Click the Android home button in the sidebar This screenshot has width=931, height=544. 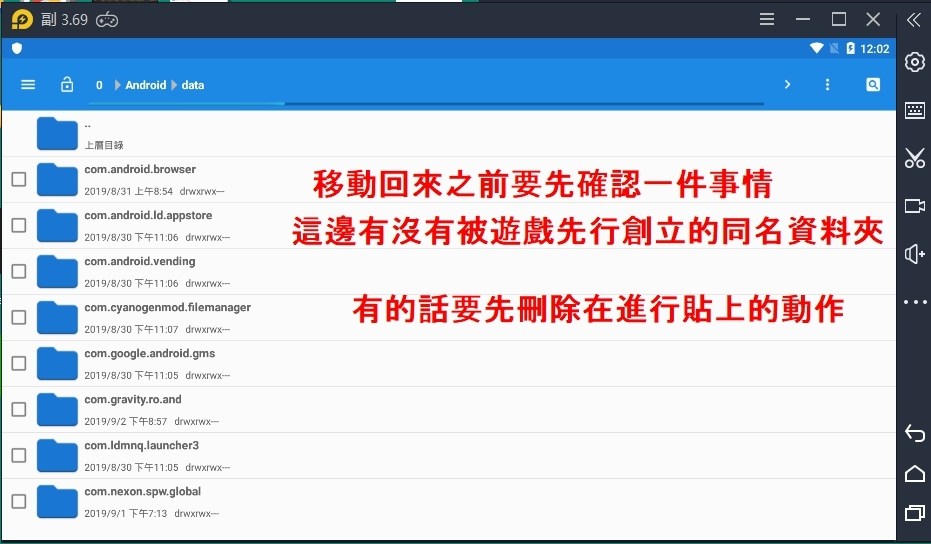point(914,473)
